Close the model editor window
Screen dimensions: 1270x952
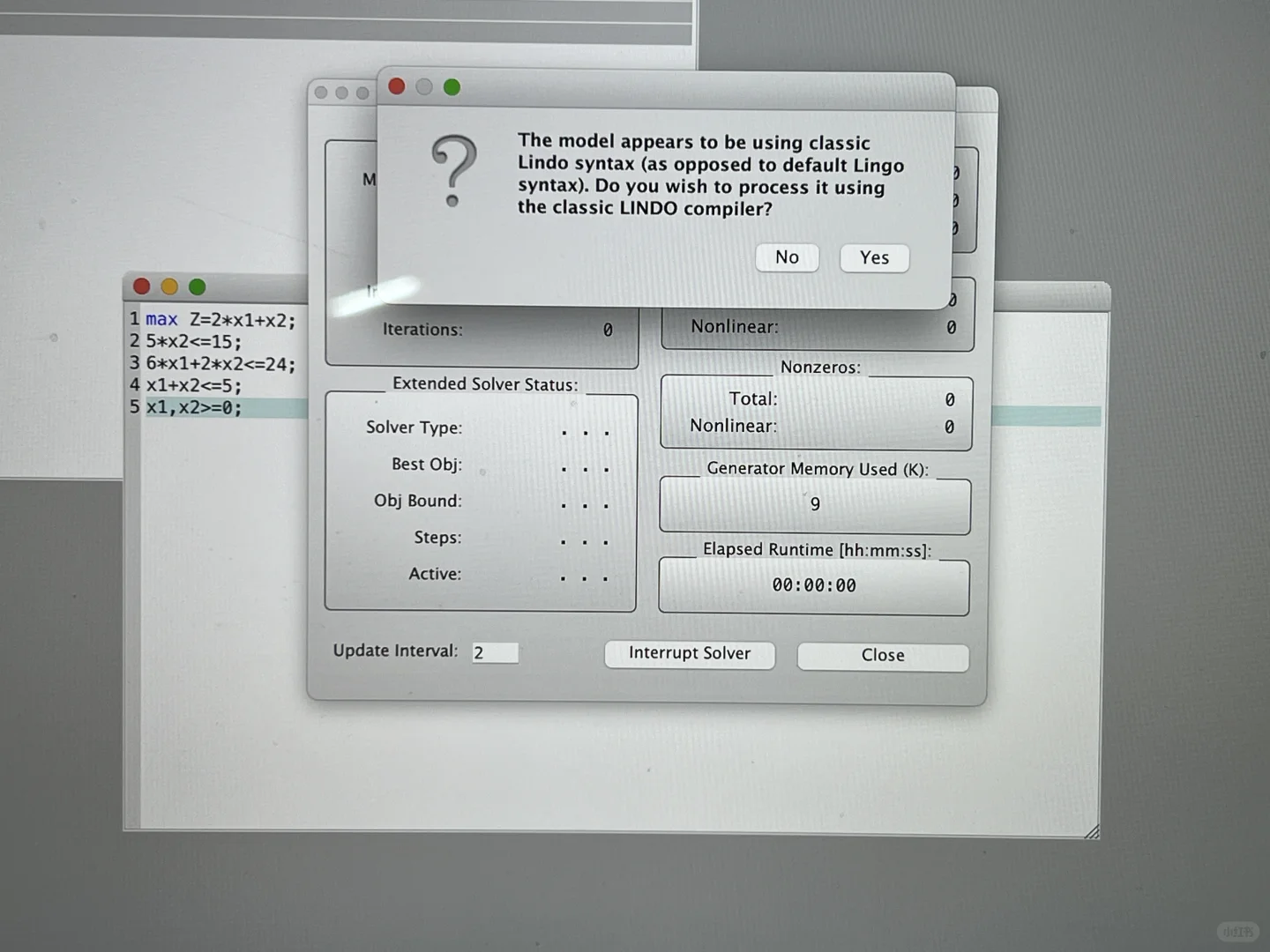pos(141,286)
